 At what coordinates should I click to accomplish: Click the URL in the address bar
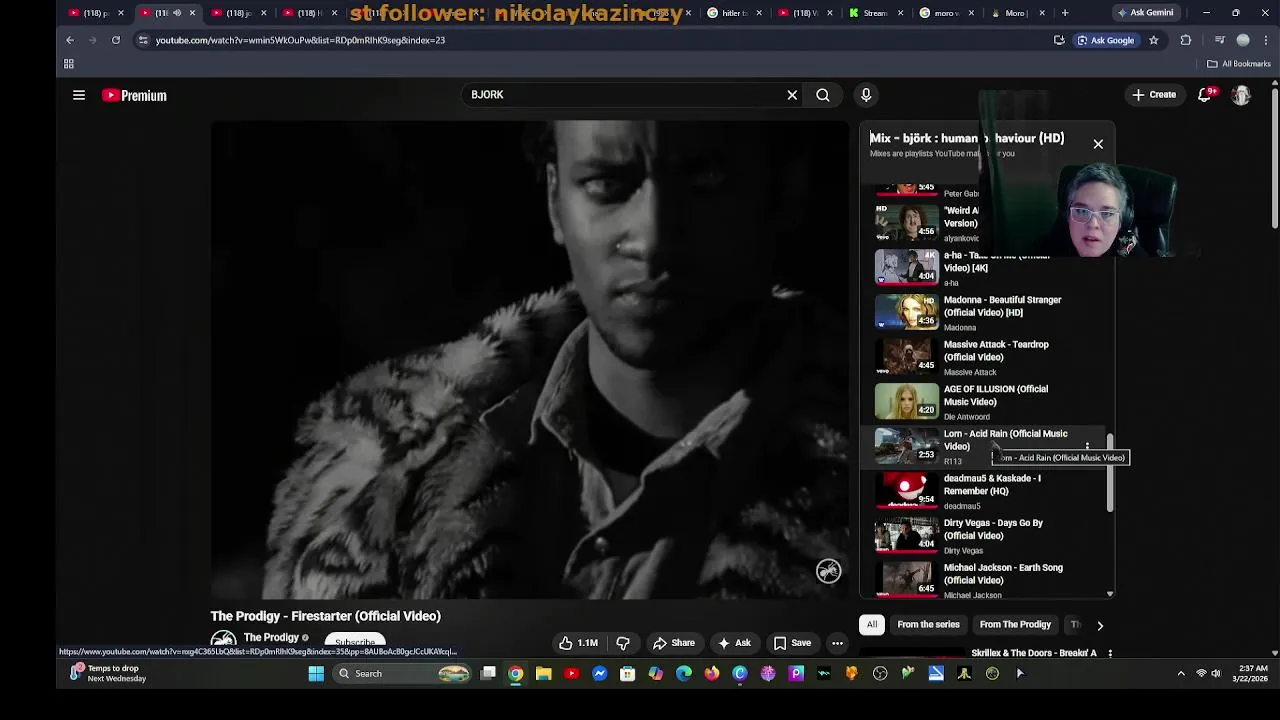(x=300, y=40)
